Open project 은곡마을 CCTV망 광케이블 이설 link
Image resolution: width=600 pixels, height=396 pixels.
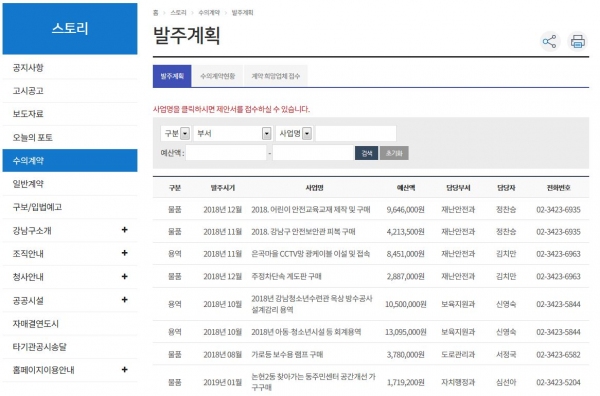pyautogui.click(x=310, y=254)
